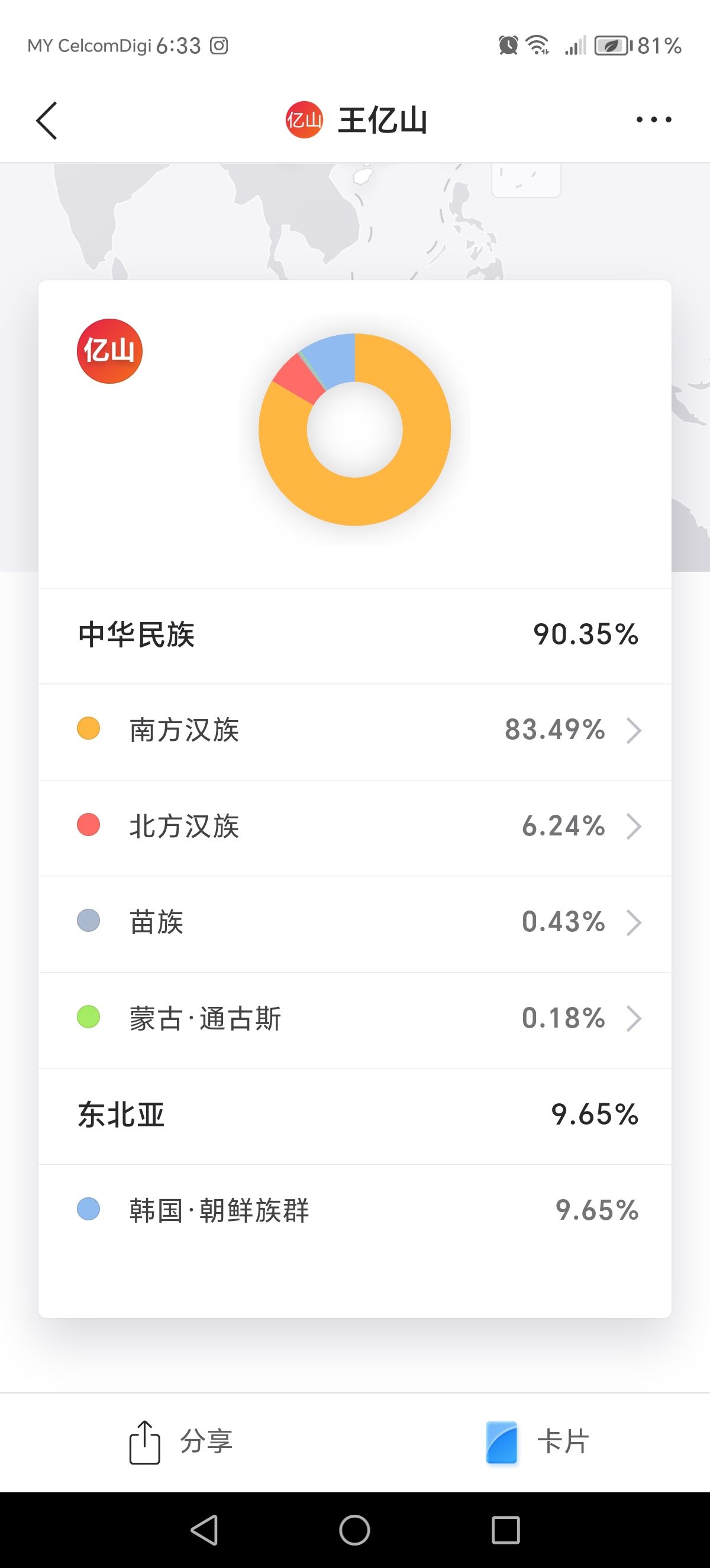
Task: Select the 中华民族 category row
Action: (355, 635)
